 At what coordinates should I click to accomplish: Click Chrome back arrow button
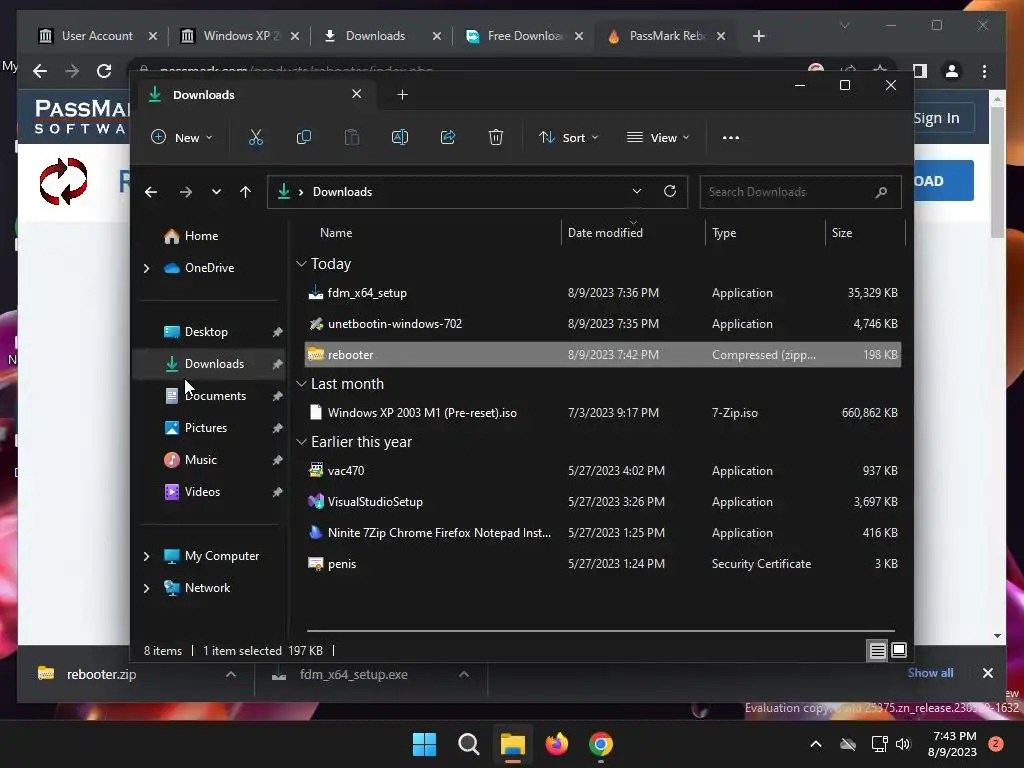(40, 71)
